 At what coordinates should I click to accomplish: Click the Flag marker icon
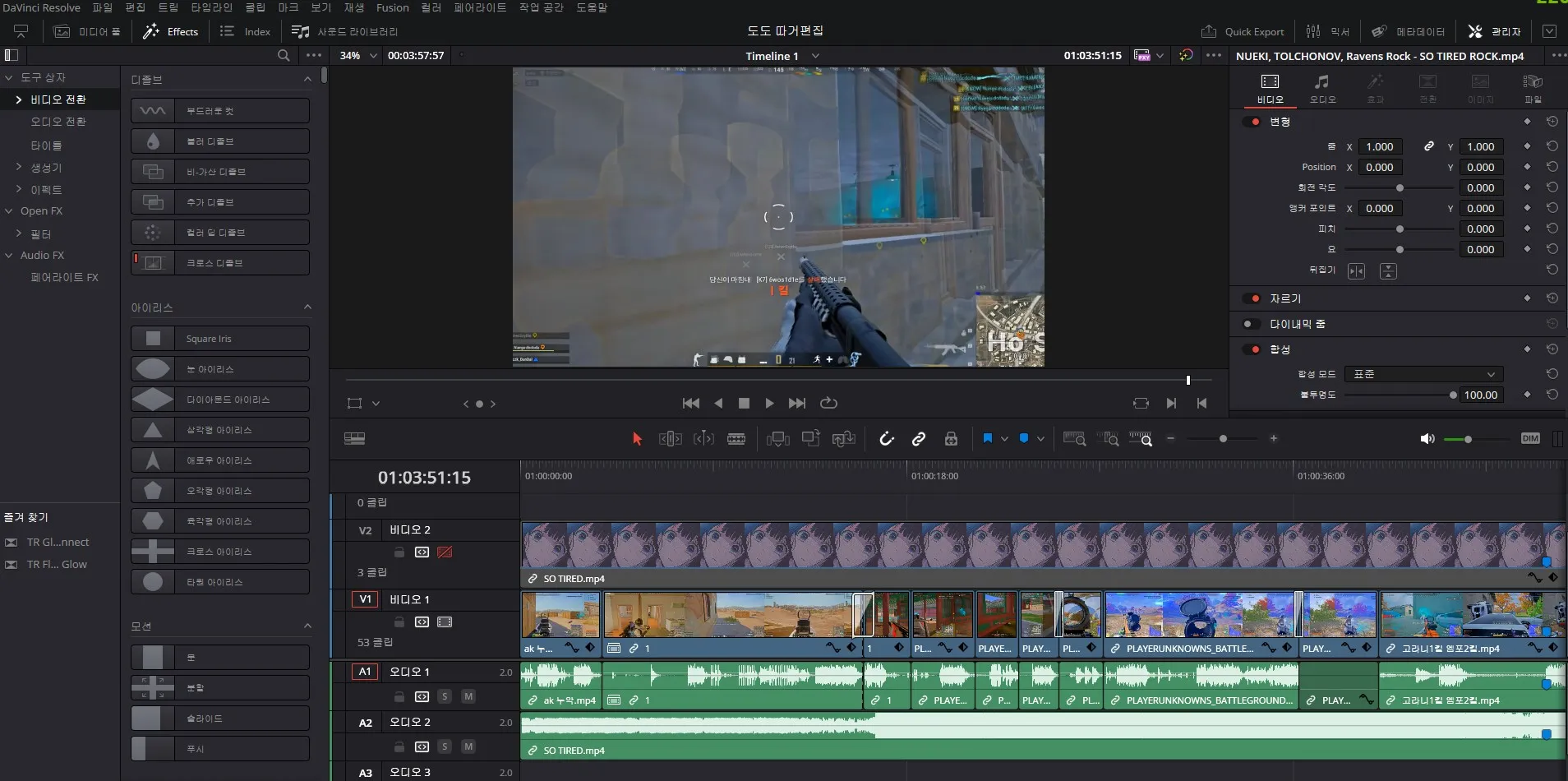pos(988,439)
